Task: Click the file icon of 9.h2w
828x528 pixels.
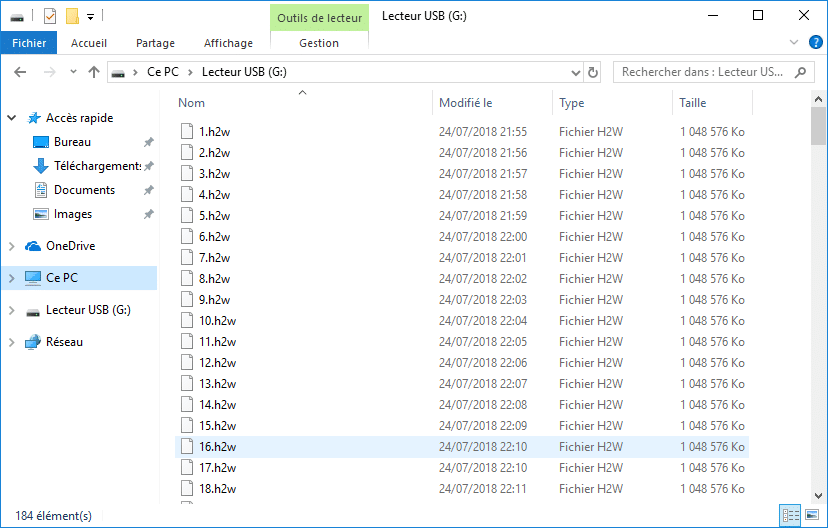Action: [x=187, y=299]
